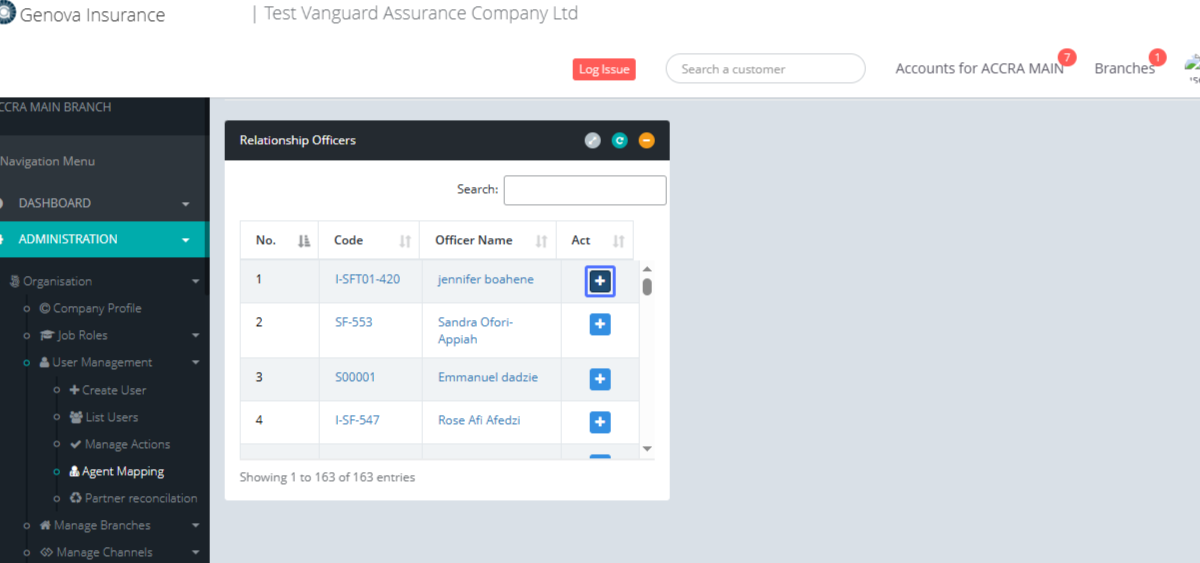Image resolution: width=1200 pixels, height=563 pixels.
Task: Click plus action button for Rose Afi Afedzi
Action: click(x=600, y=422)
